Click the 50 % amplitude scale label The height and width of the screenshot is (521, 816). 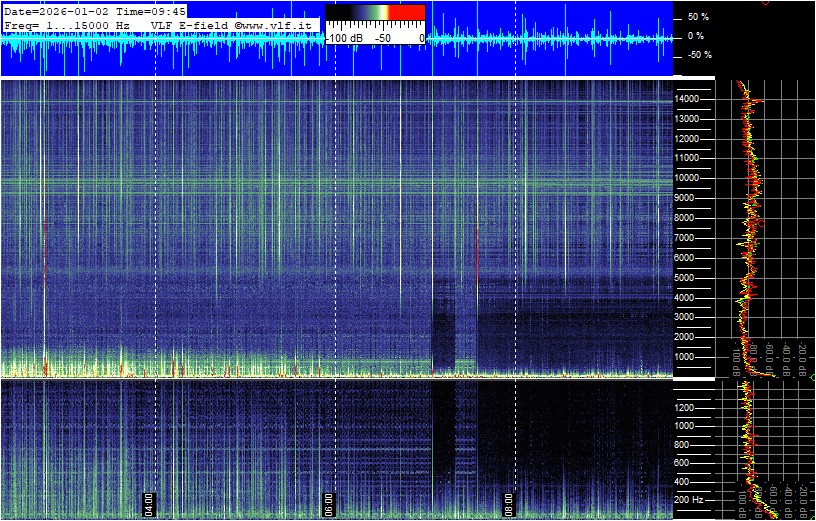click(x=697, y=17)
